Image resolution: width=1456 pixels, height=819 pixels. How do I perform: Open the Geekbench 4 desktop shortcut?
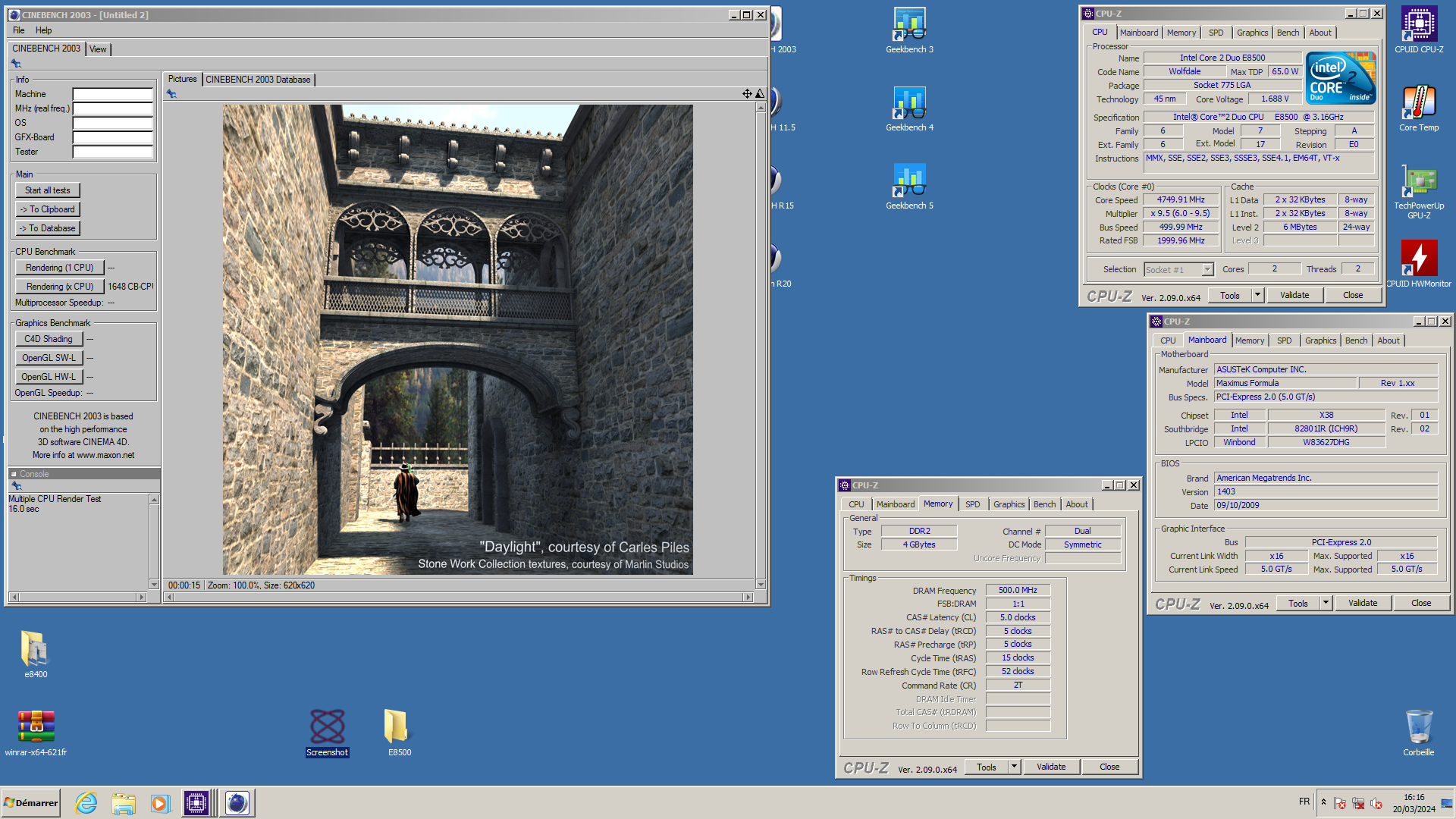[x=909, y=108]
